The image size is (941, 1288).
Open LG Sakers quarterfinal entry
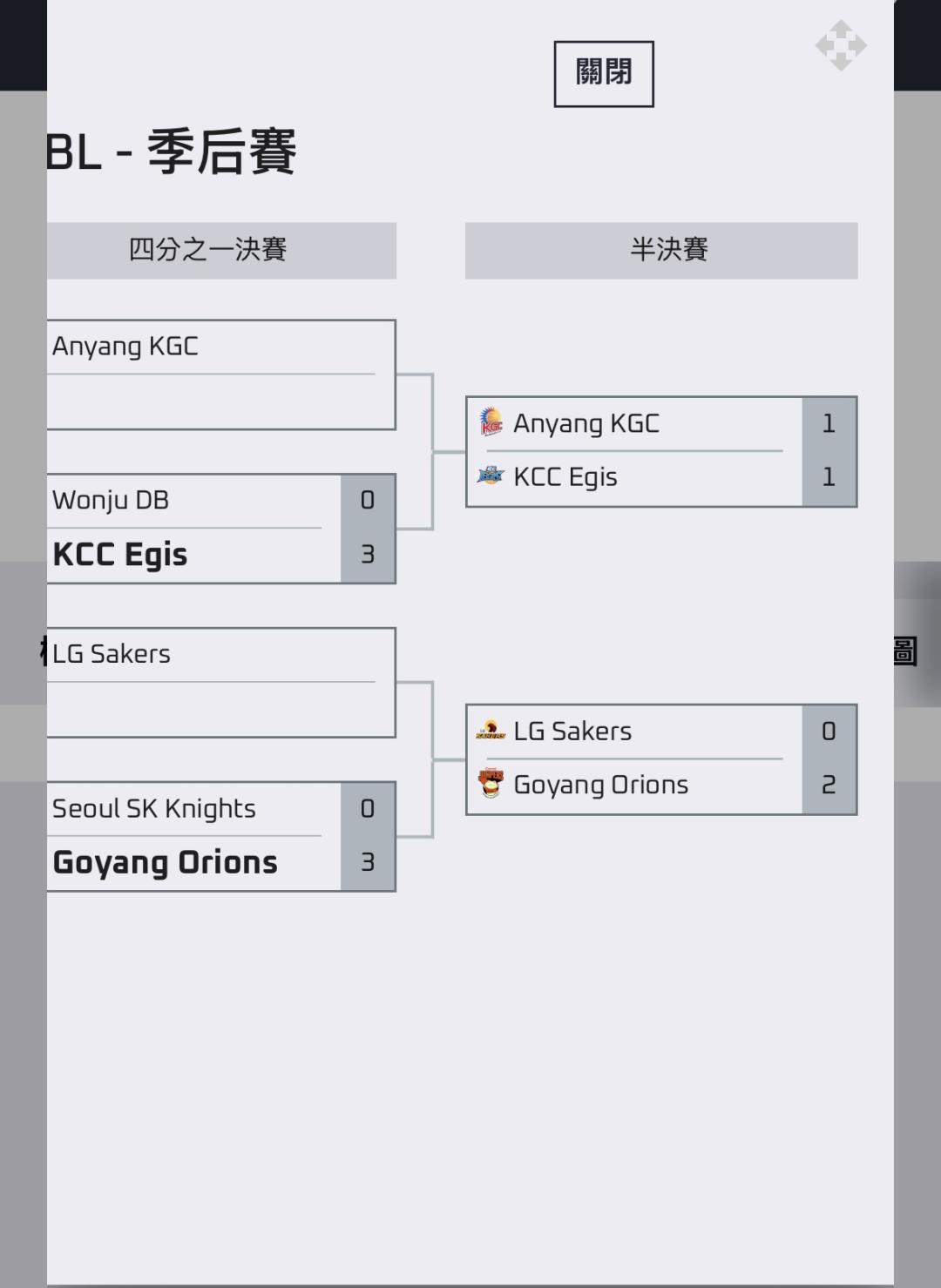coord(112,654)
